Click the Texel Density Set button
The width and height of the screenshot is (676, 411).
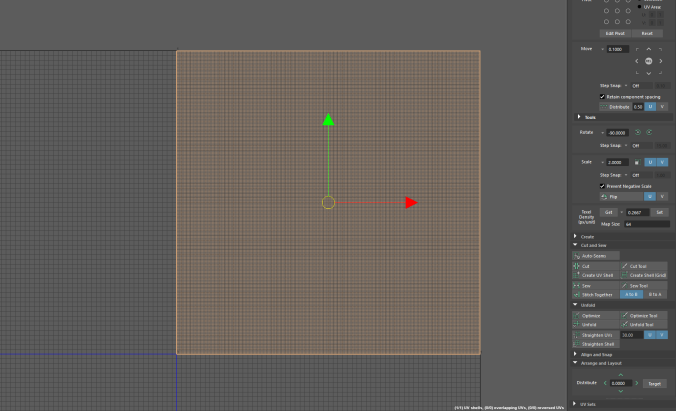tap(659, 212)
